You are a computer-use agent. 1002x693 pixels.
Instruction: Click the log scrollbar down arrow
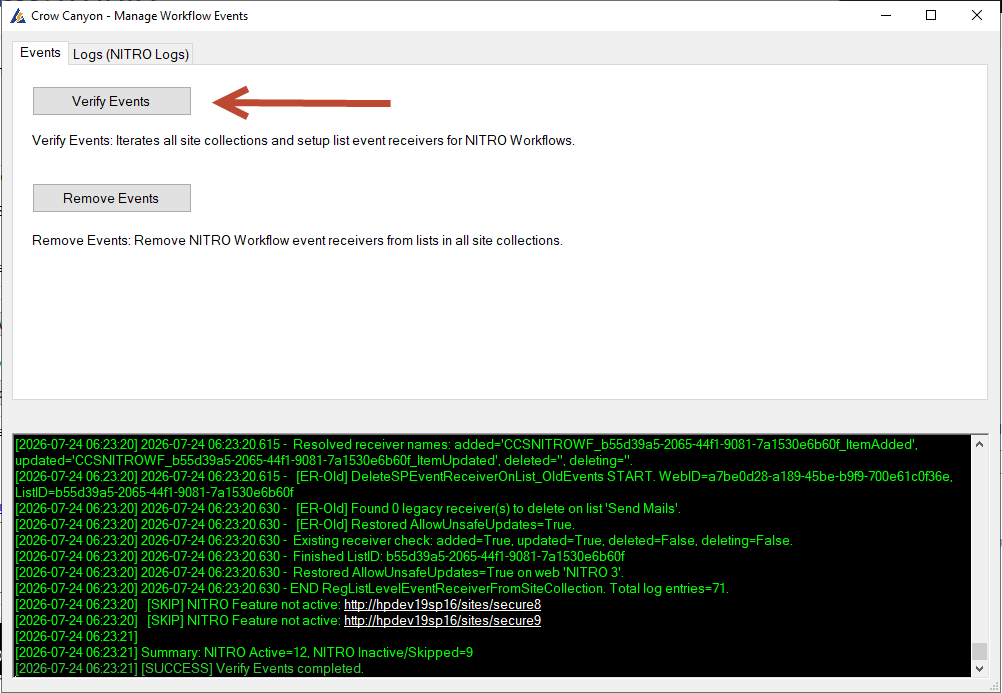(x=979, y=669)
